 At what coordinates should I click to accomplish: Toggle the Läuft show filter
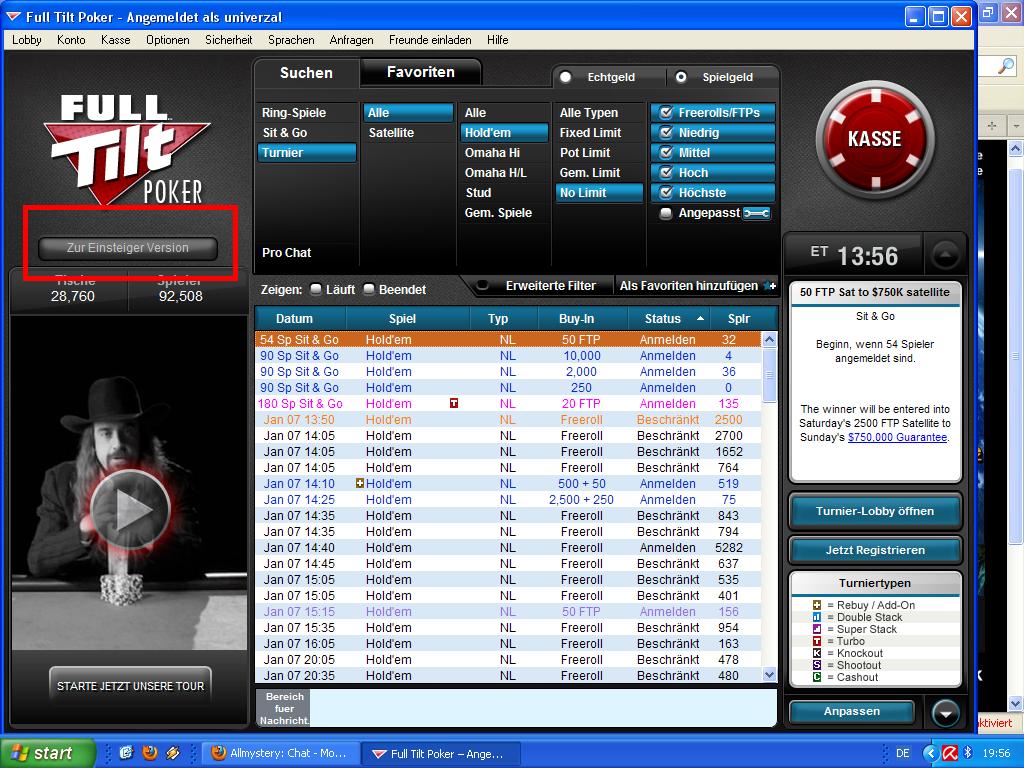(316, 289)
